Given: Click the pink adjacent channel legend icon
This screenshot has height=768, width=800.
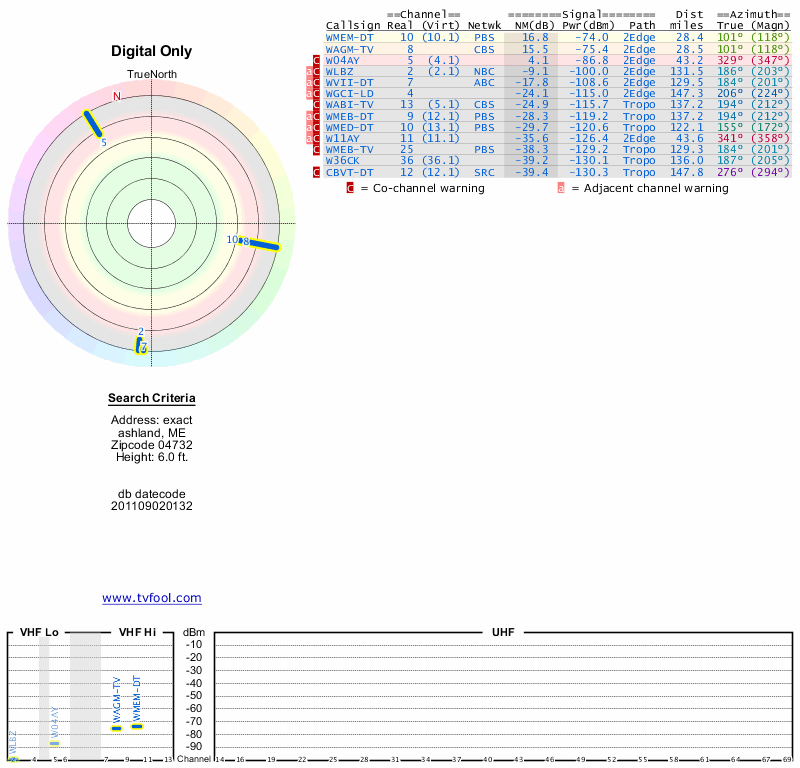Looking at the screenshot, I should [561, 188].
